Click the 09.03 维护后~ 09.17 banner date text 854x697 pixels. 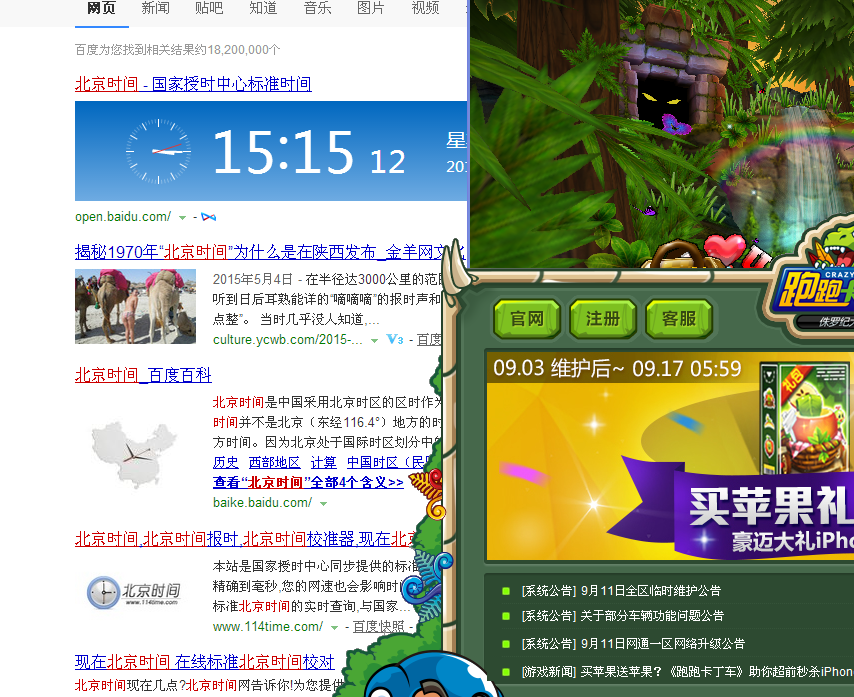(617, 369)
